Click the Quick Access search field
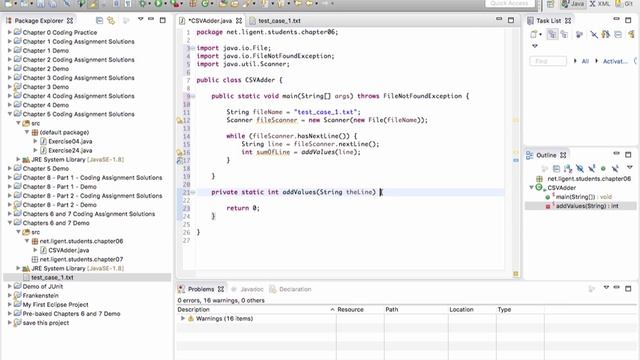The width and height of the screenshot is (640, 360). (x=509, y=3)
